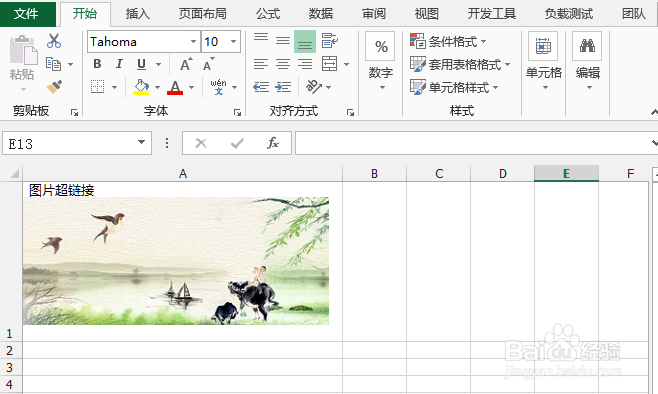The width and height of the screenshot is (658, 394).
Task: Switch to Developer (开发工具) tab
Action: pos(492,14)
